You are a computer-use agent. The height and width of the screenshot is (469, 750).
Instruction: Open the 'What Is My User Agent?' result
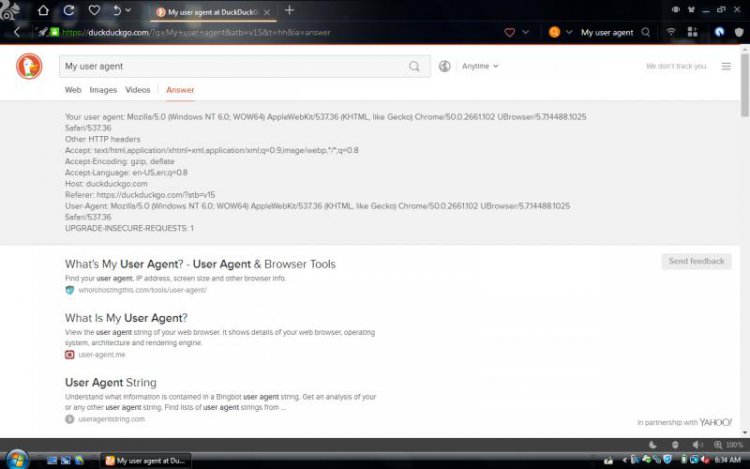click(126, 318)
